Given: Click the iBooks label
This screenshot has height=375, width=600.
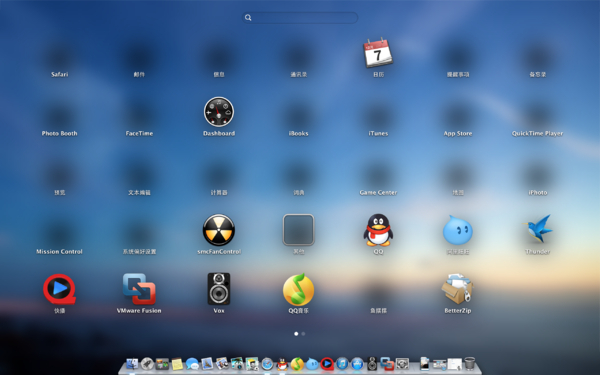Looking at the screenshot, I should pyautogui.click(x=298, y=133).
